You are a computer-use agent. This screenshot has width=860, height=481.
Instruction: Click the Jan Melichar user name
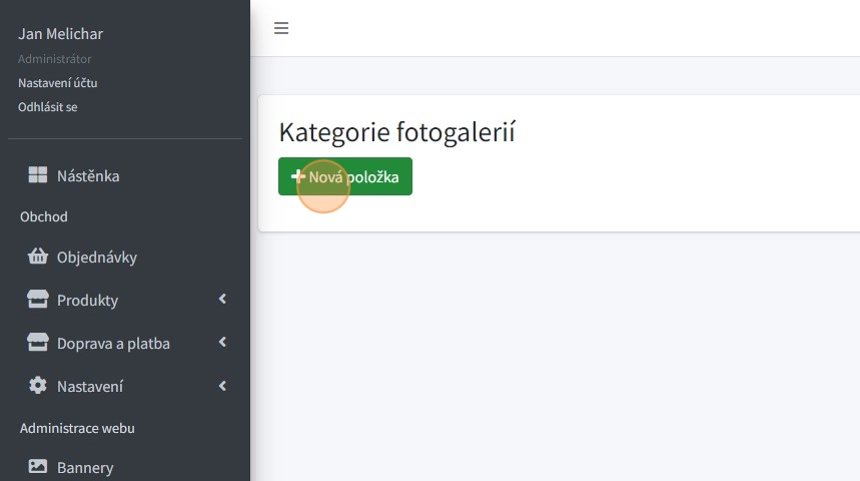coord(60,34)
